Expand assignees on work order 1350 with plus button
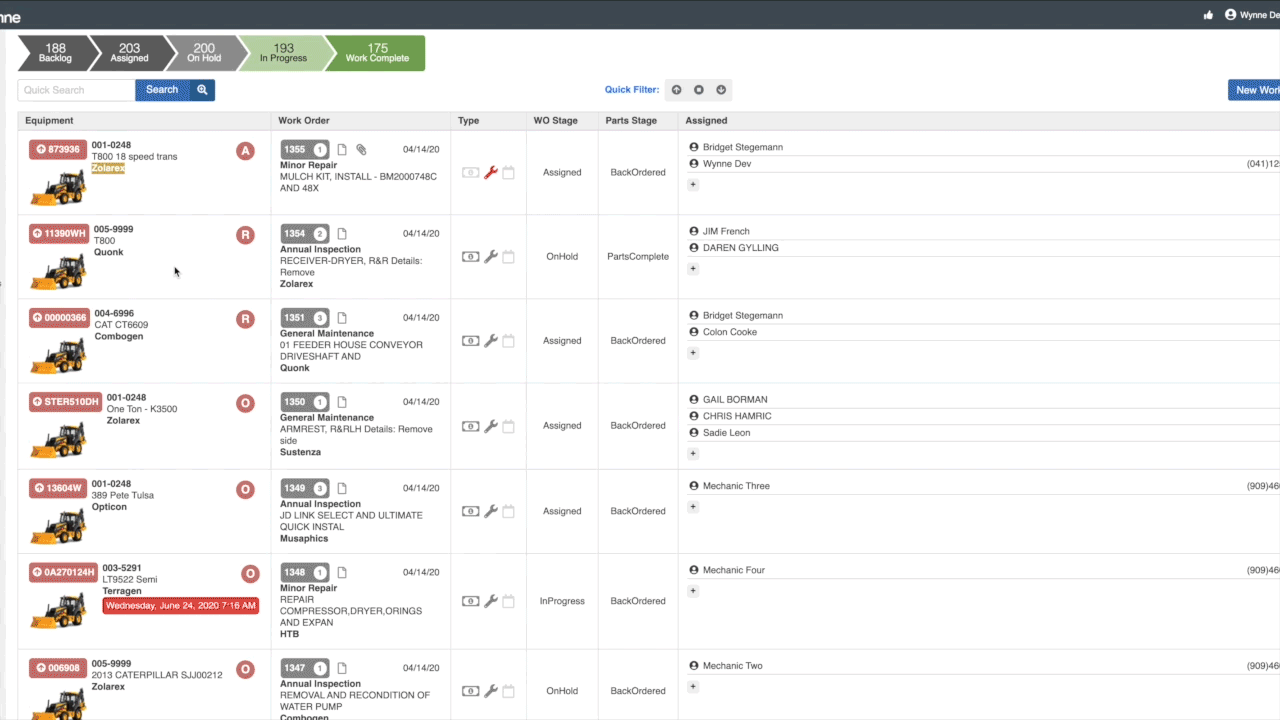Viewport: 1280px width, 720px height. coord(692,453)
